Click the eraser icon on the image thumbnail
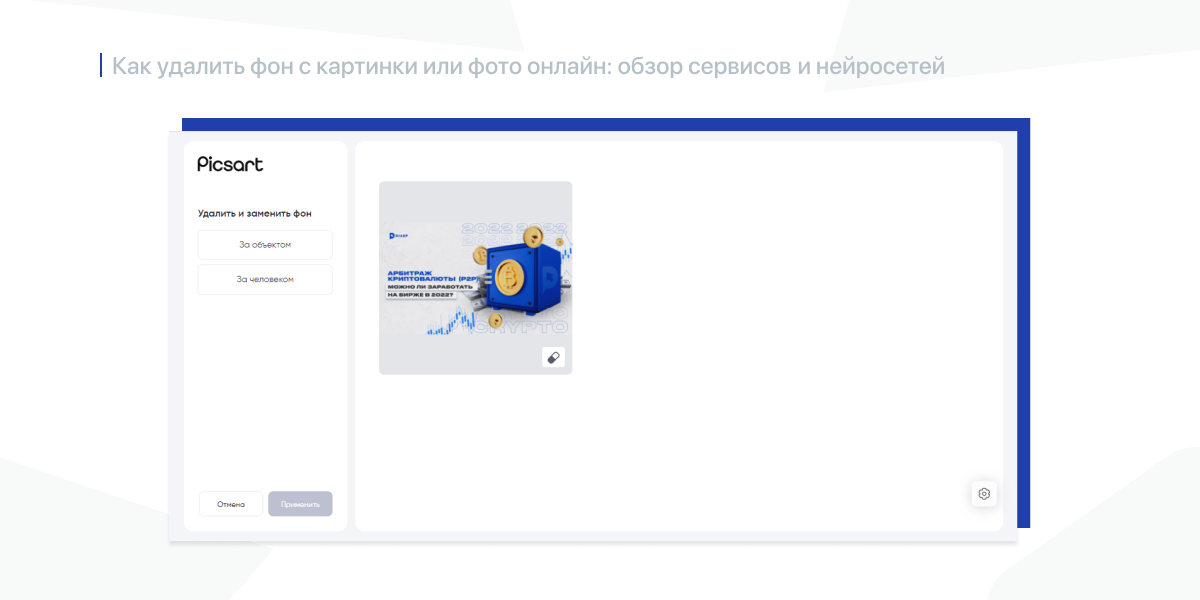Screen dimensions: 1200x600 (x=553, y=357)
